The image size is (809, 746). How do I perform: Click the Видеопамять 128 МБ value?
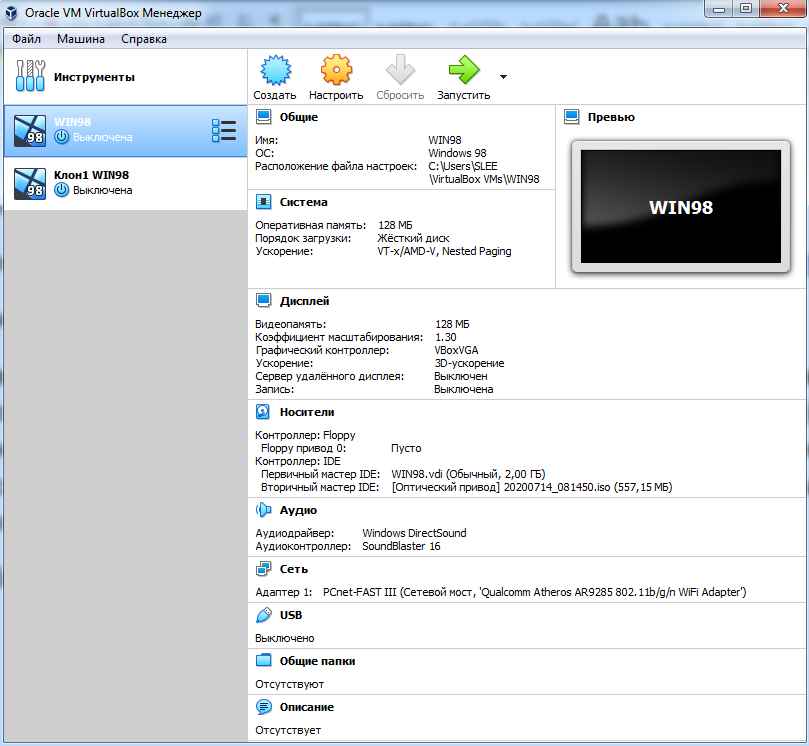pyautogui.click(x=452, y=324)
